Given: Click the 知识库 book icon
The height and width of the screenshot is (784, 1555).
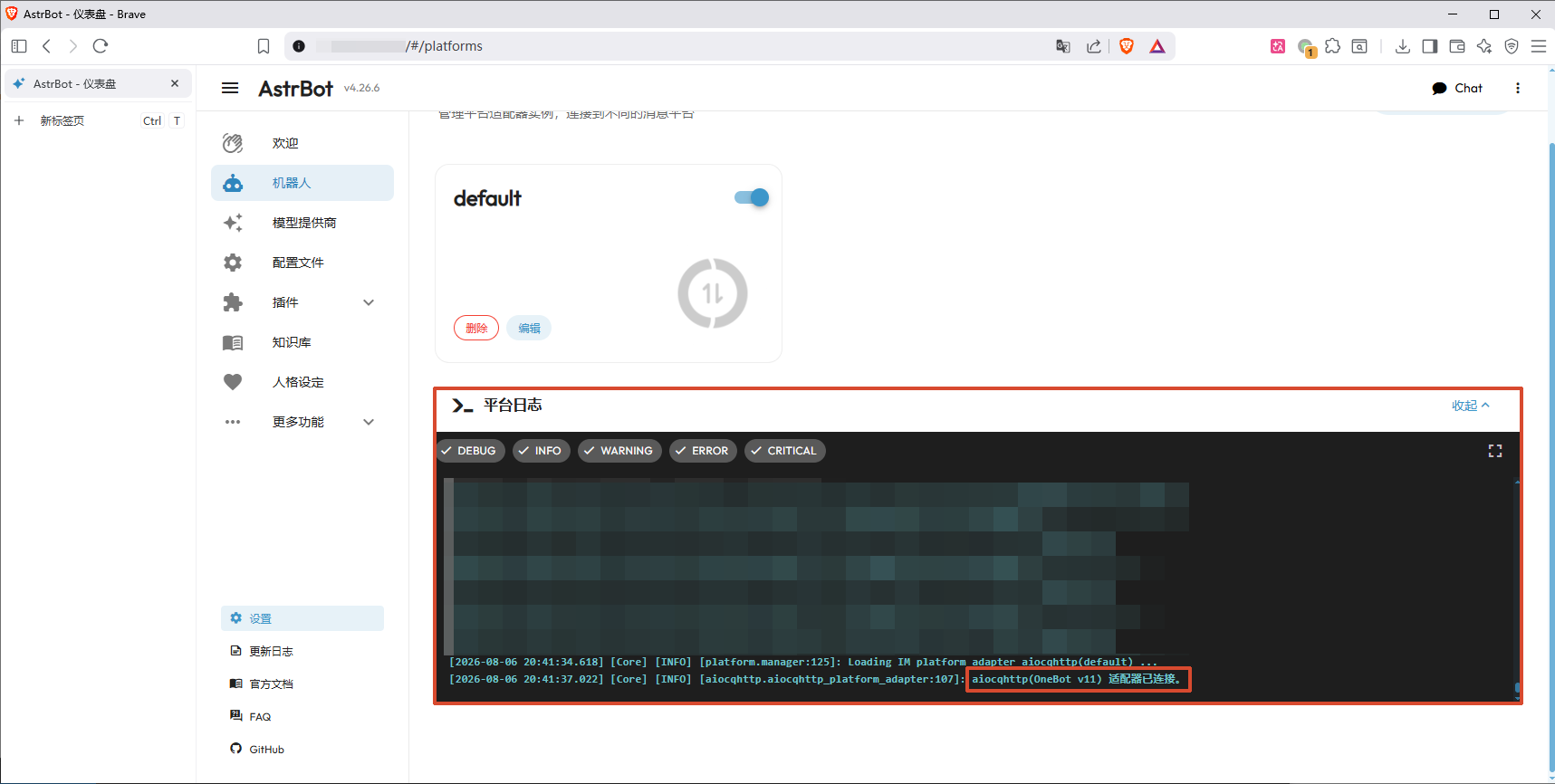Looking at the screenshot, I should [x=233, y=342].
